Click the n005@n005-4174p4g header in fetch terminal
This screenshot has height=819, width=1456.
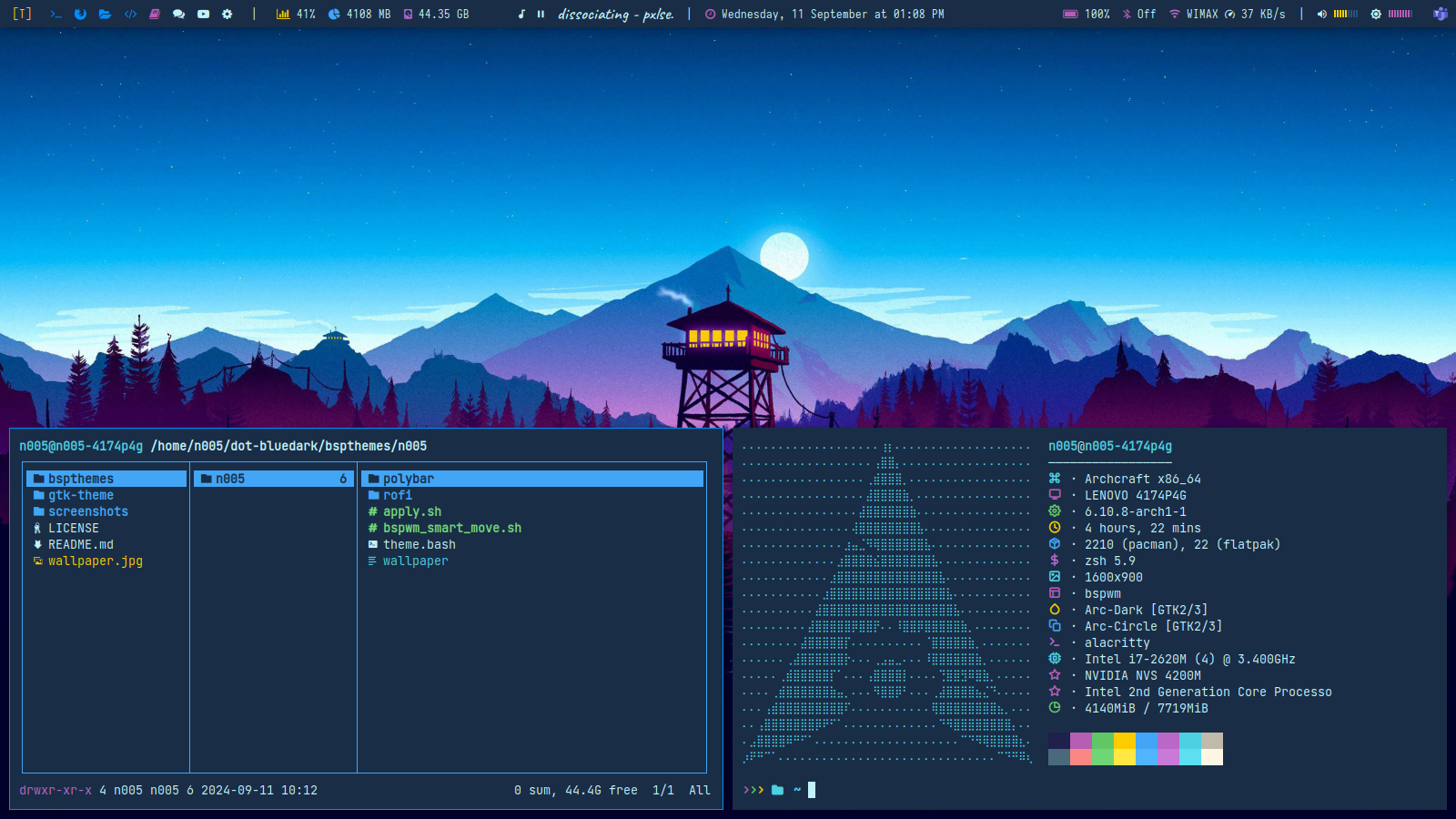pos(1110,446)
